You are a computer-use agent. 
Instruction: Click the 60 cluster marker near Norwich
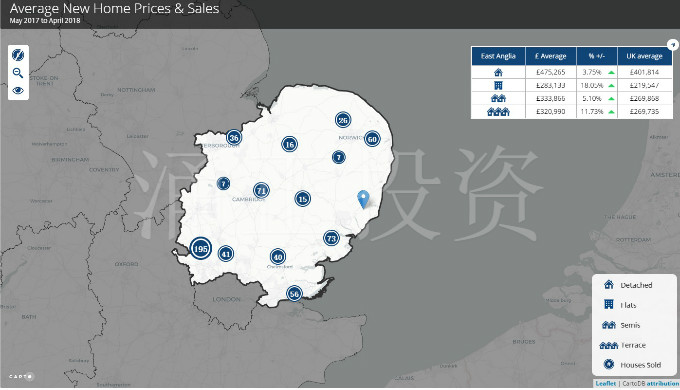point(372,139)
